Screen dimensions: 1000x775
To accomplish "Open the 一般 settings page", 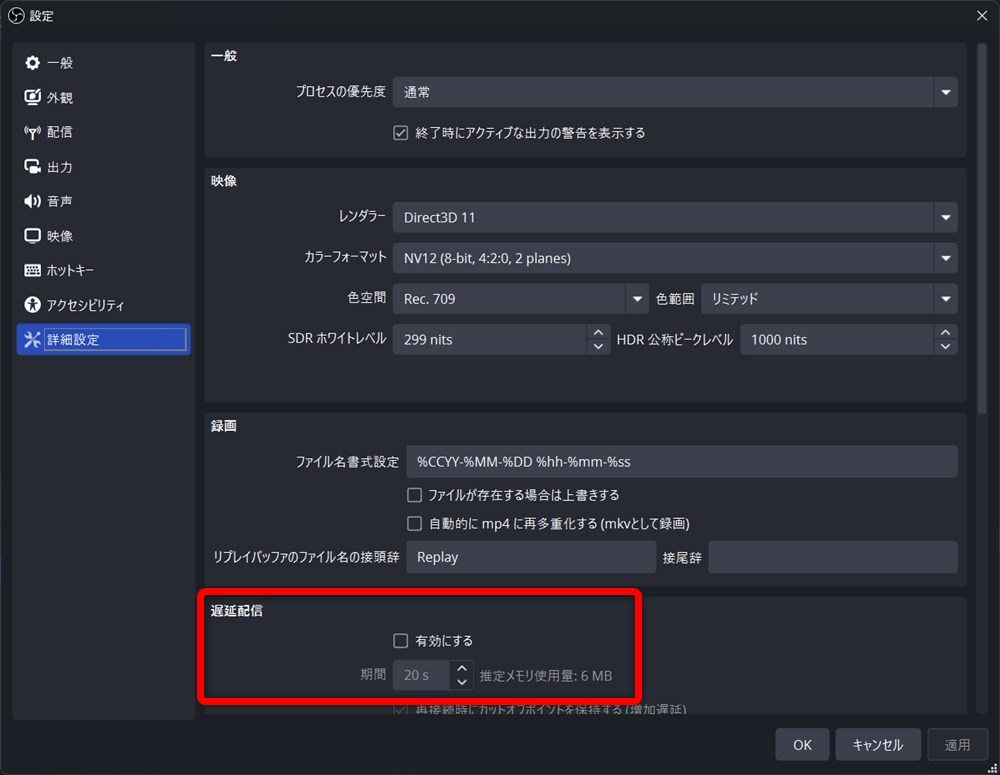I will coord(103,63).
